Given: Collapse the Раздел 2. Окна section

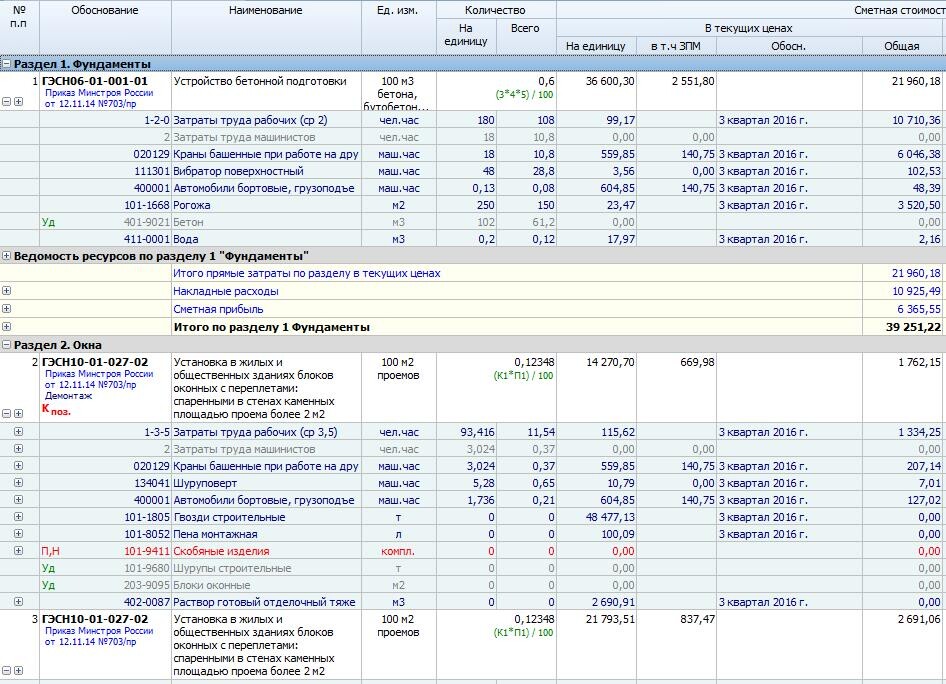Looking at the screenshot, I should [7, 345].
